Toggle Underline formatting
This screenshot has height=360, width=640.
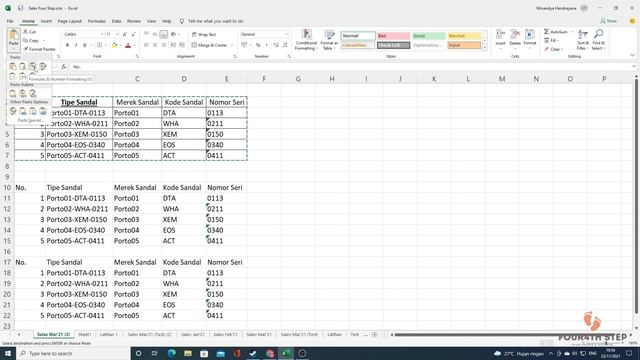[x=84, y=45]
